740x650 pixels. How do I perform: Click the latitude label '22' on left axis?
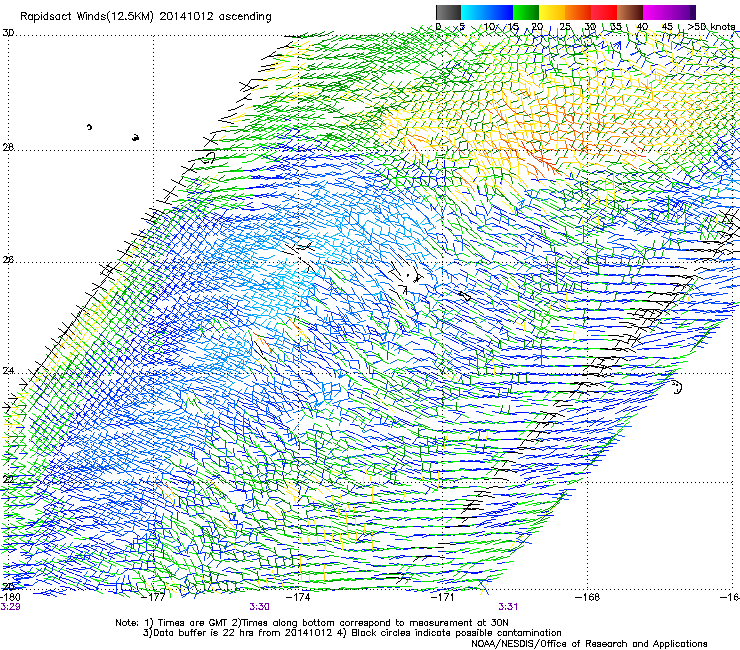8,480
